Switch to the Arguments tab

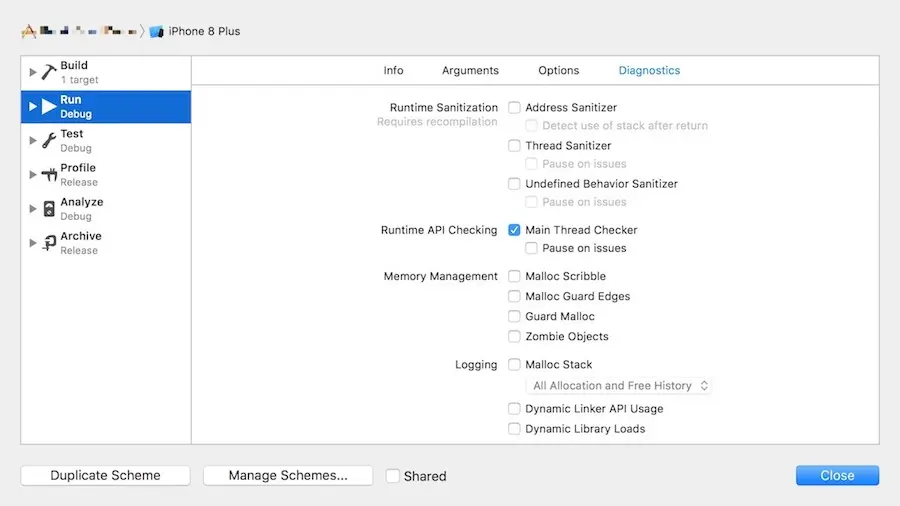tap(470, 71)
